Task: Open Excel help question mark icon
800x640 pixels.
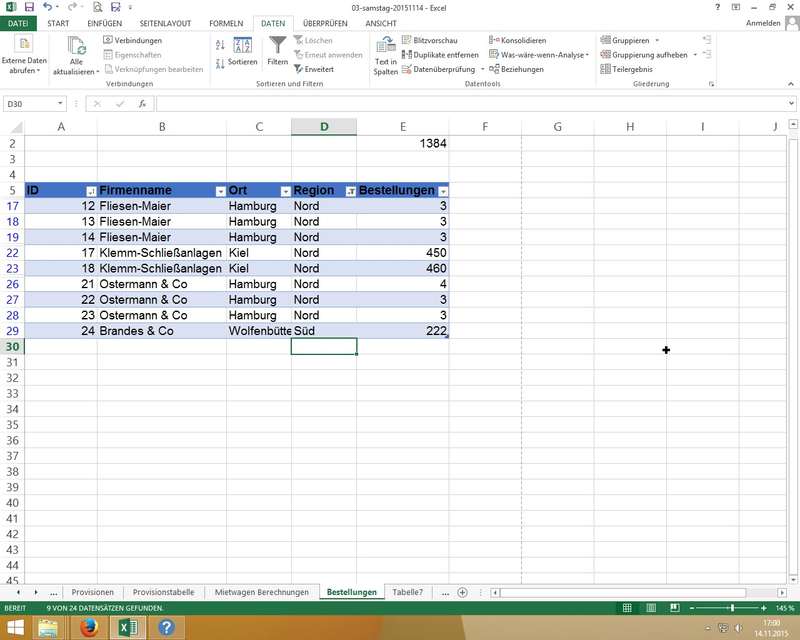Action: [x=718, y=7]
